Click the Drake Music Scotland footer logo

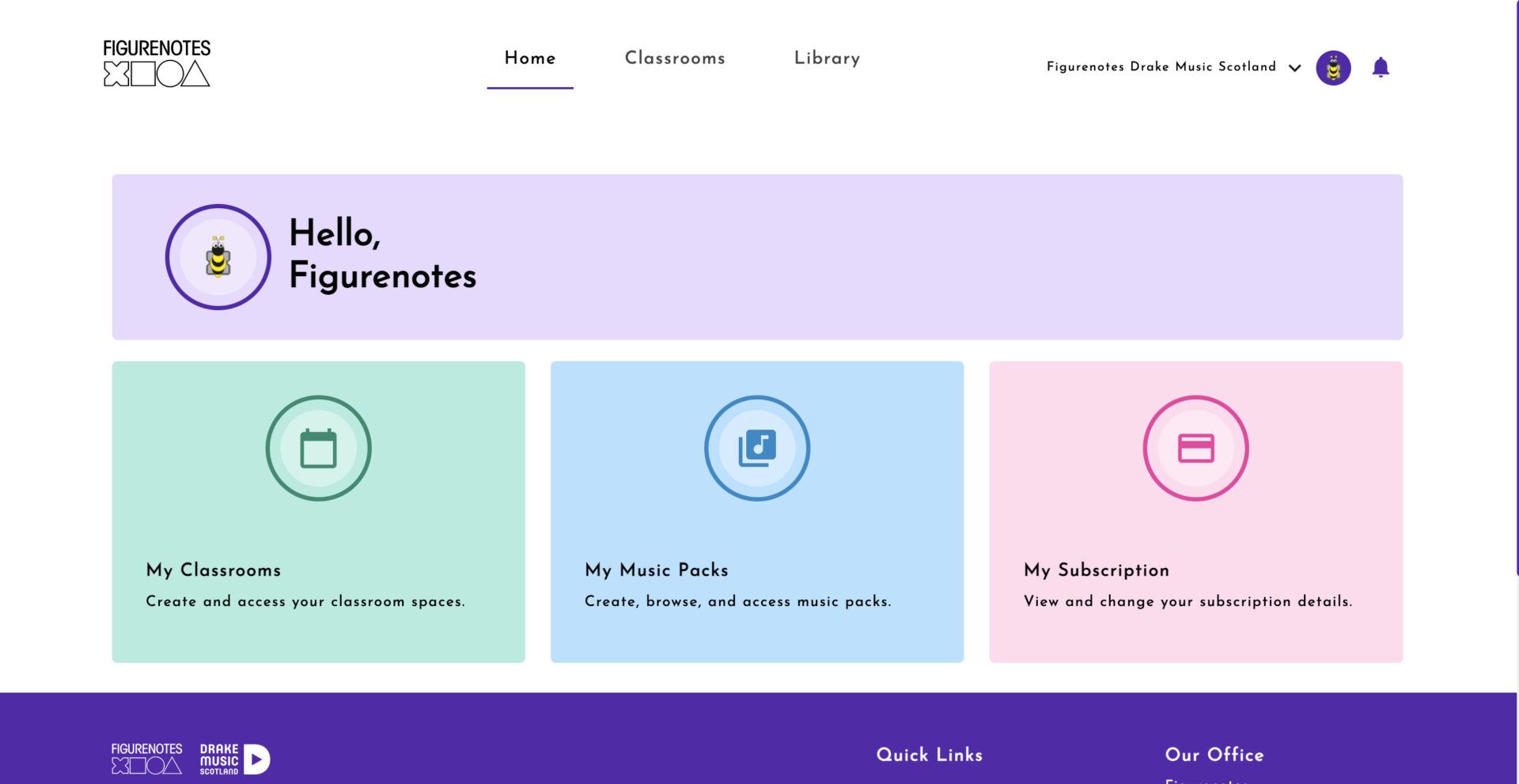[235, 759]
